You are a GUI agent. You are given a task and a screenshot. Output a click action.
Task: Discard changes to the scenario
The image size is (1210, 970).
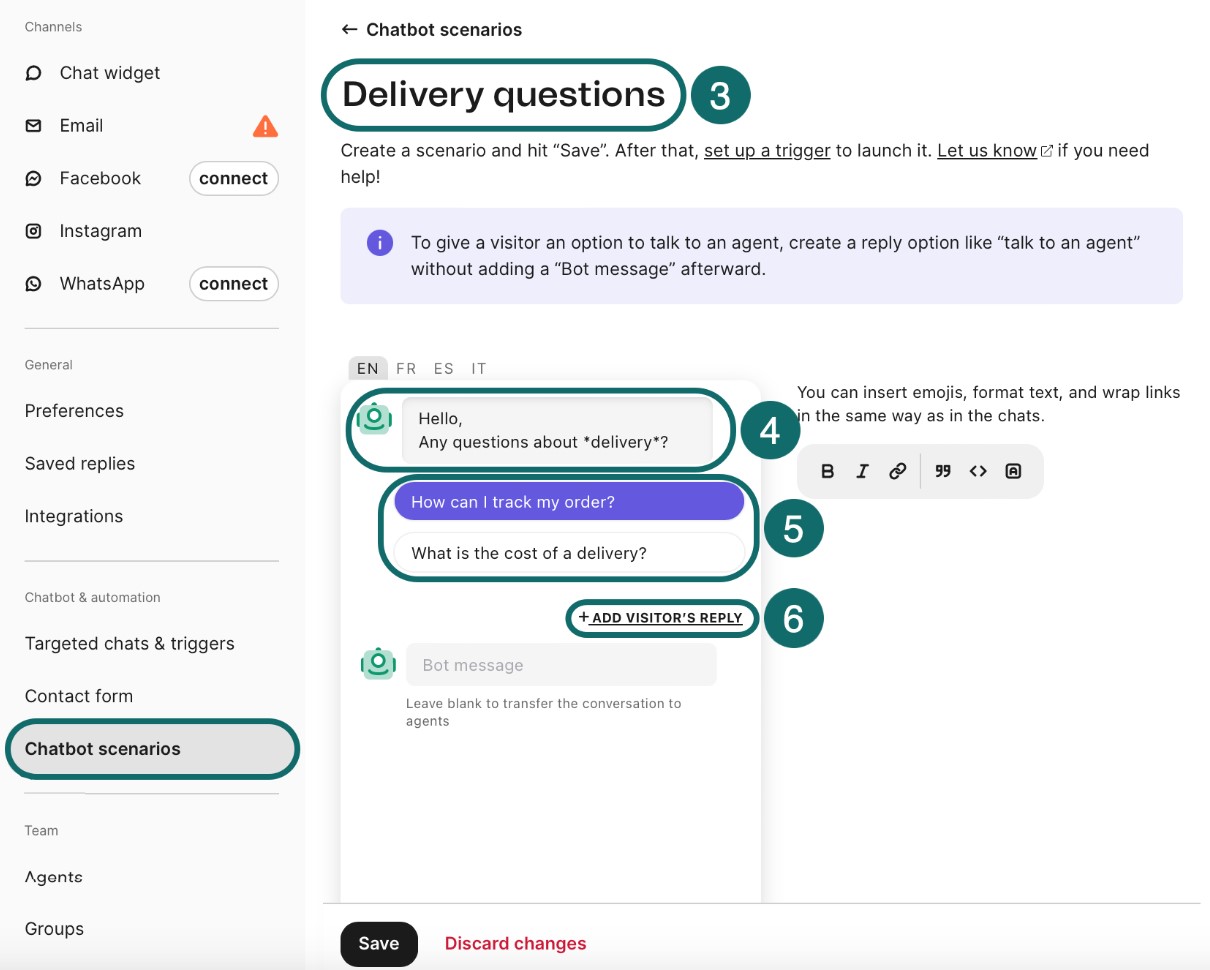(515, 943)
